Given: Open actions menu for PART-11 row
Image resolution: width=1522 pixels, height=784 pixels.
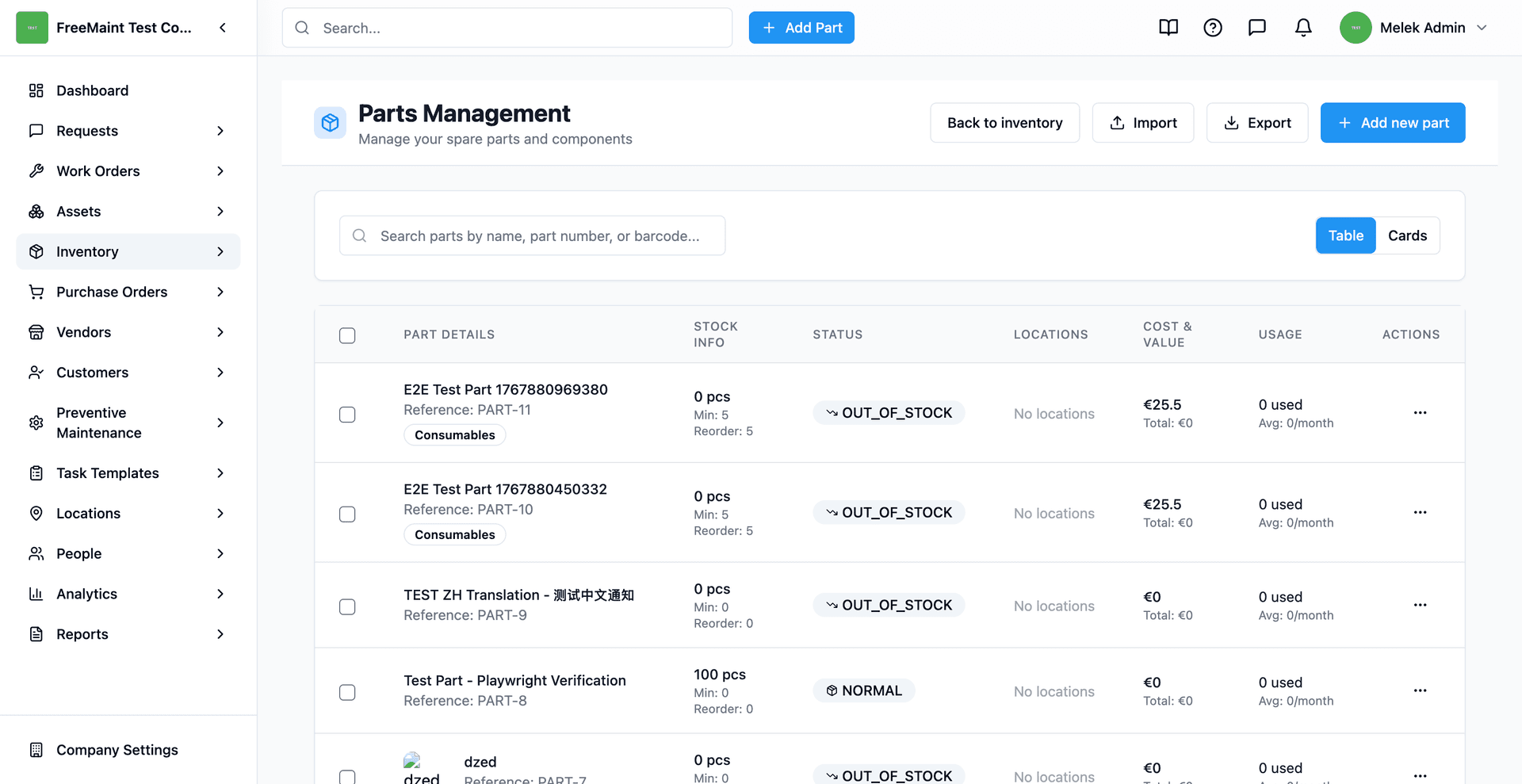Looking at the screenshot, I should click(x=1420, y=412).
